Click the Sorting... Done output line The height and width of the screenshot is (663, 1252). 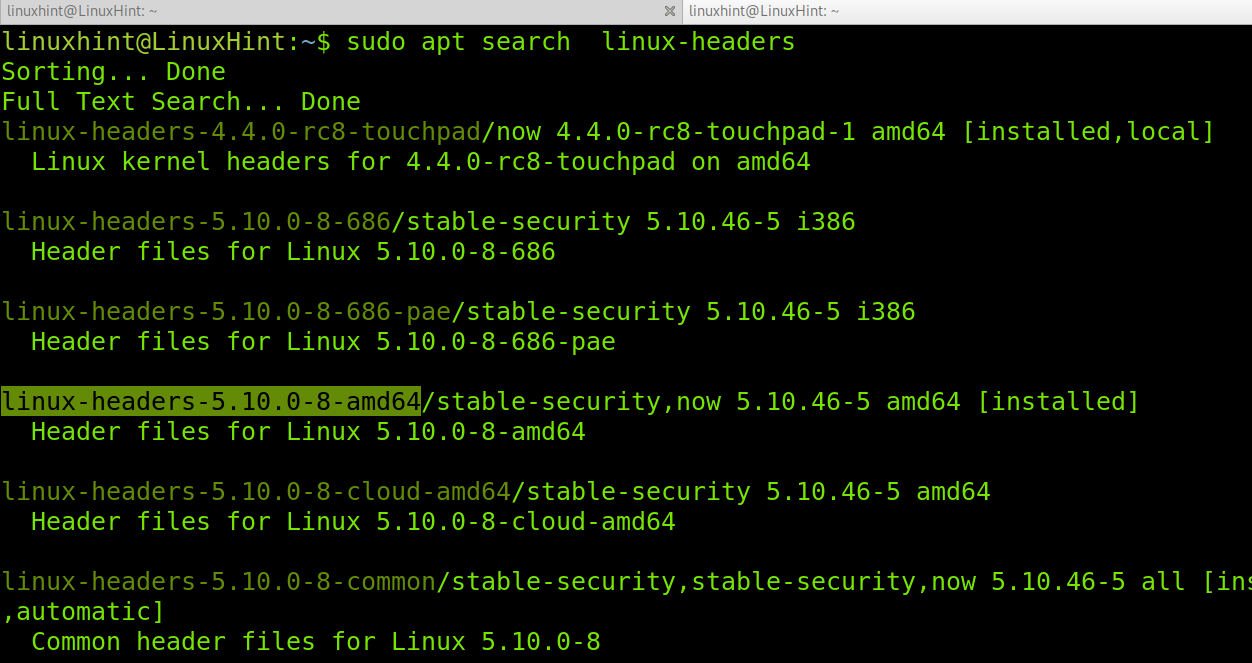pos(113,71)
